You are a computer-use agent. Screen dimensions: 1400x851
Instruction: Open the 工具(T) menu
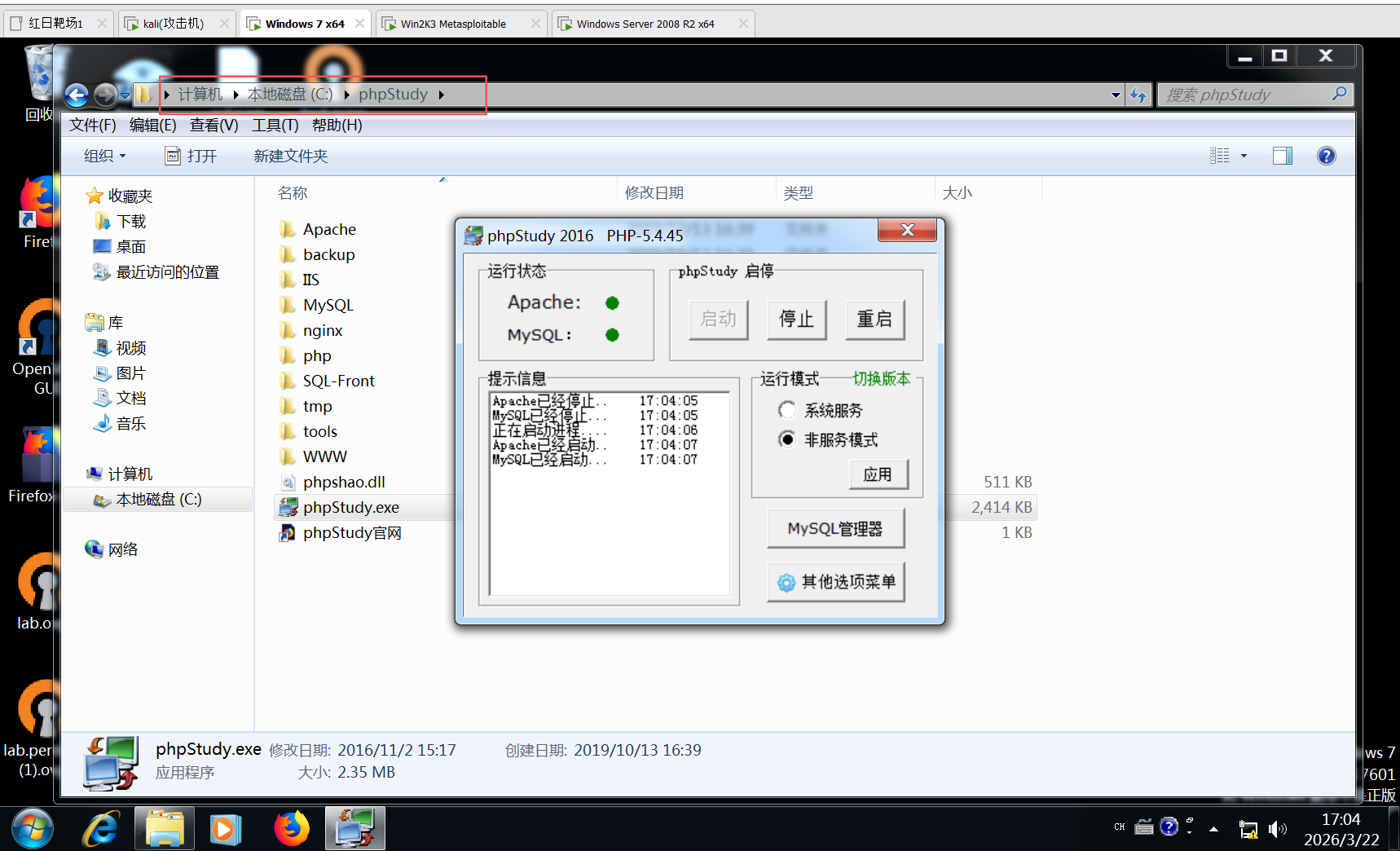(275, 125)
